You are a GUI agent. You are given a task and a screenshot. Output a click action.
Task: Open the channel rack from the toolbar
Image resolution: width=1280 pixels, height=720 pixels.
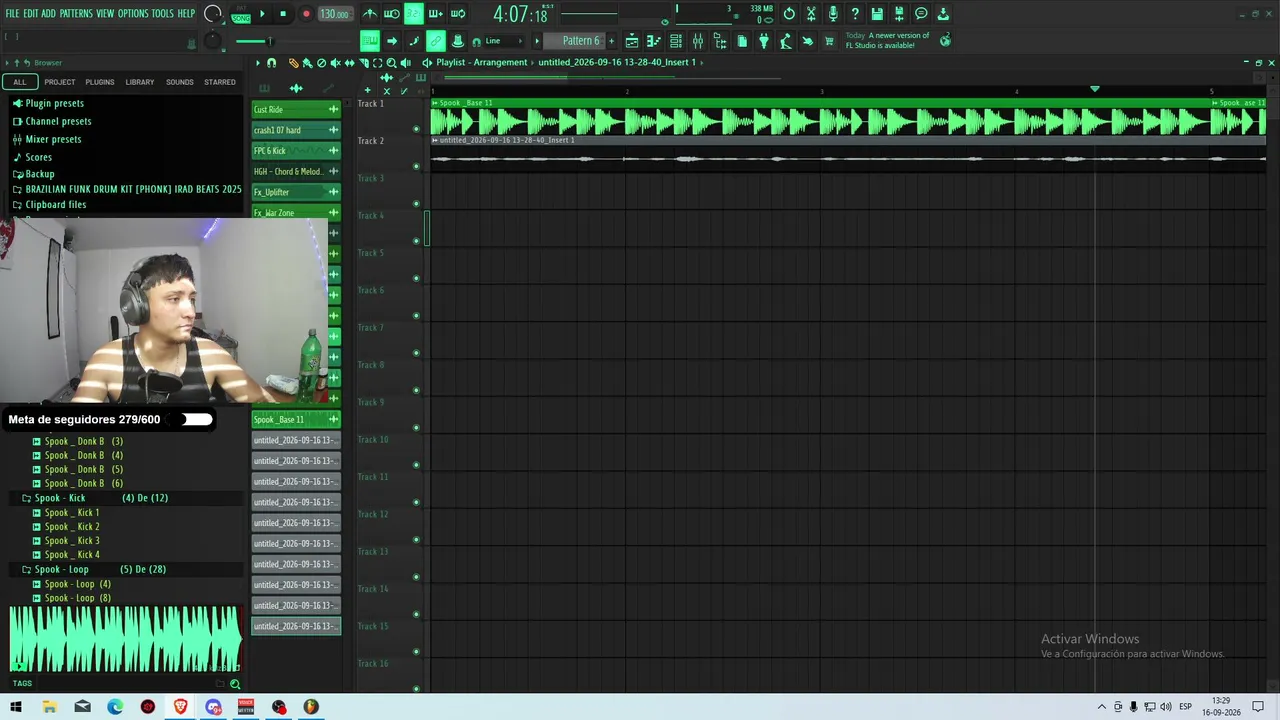pos(675,41)
